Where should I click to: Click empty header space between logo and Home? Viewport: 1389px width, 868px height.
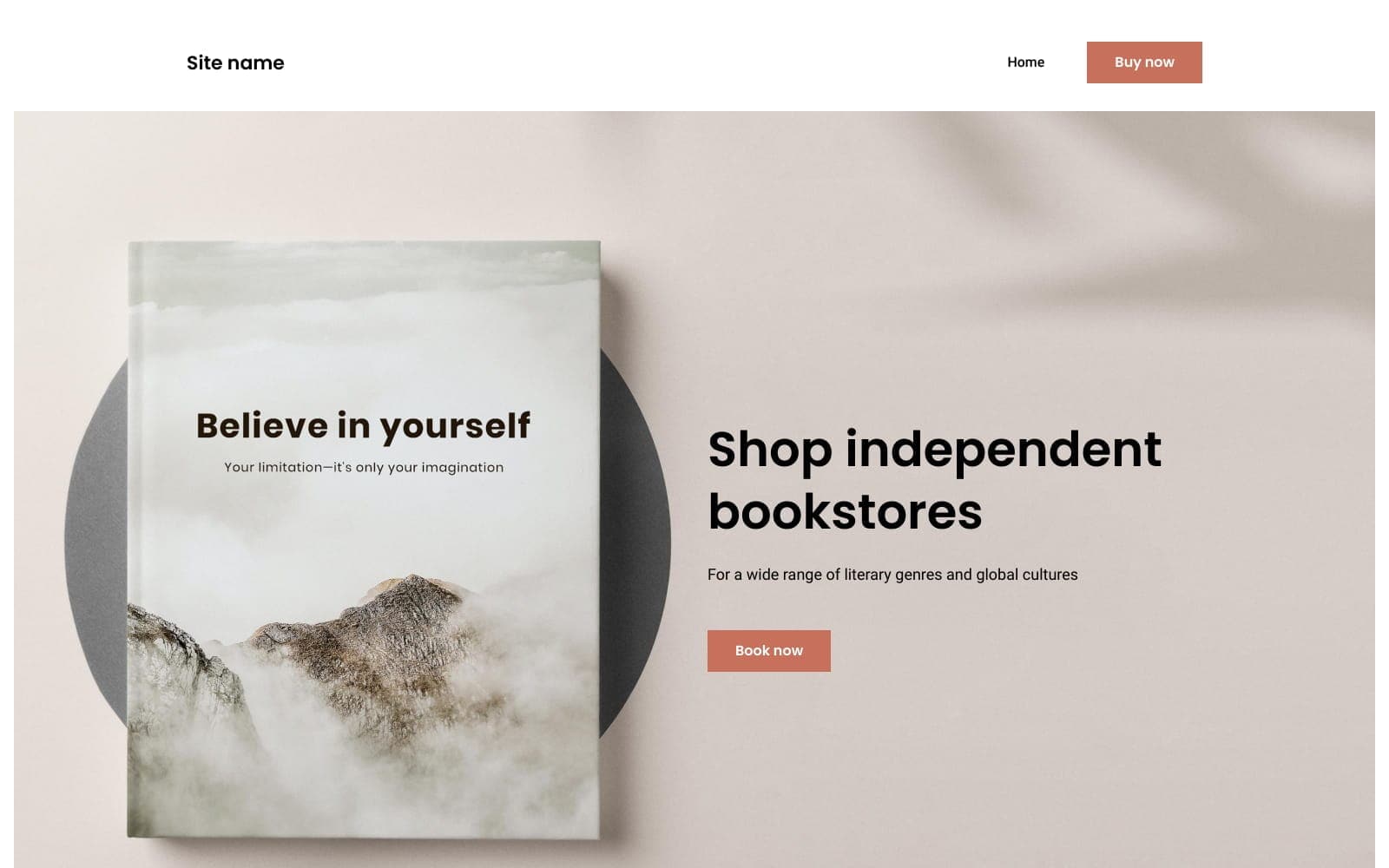[x=642, y=62]
